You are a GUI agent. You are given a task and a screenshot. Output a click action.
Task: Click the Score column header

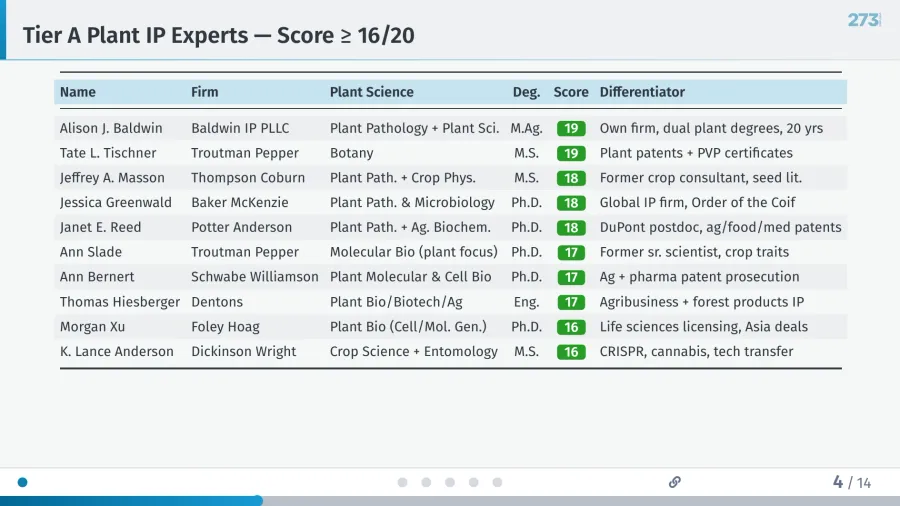[x=571, y=92]
